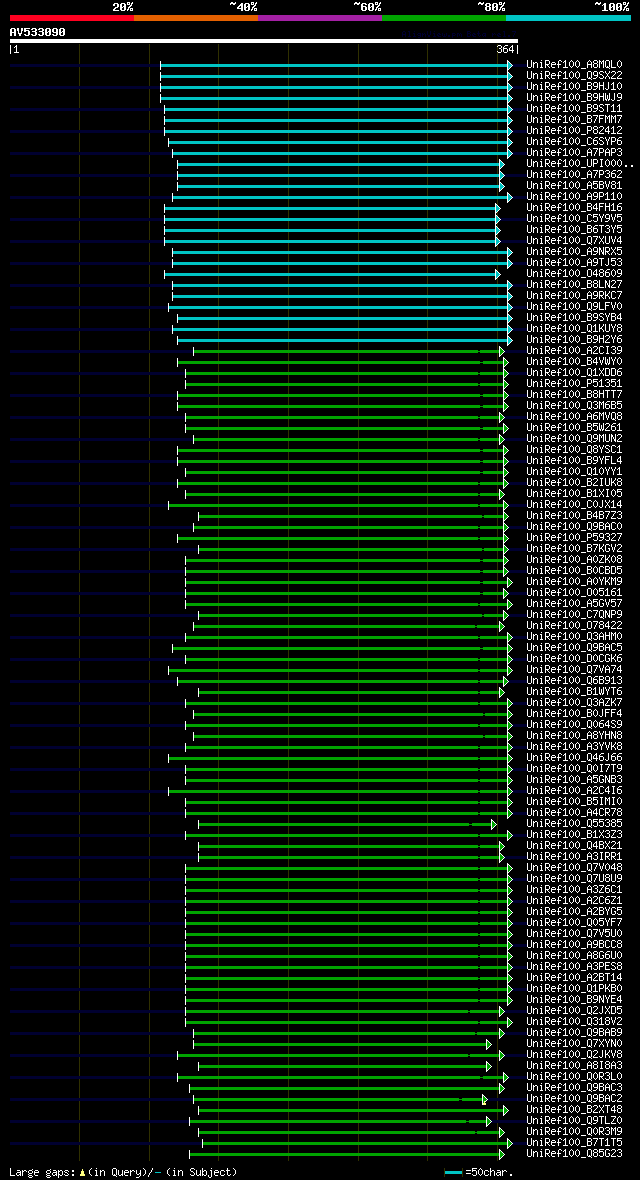The height and width of the screenshot is (1180, 640).
Task: Select the UniRef100_A2CI39 label
Action: (574, 350)
